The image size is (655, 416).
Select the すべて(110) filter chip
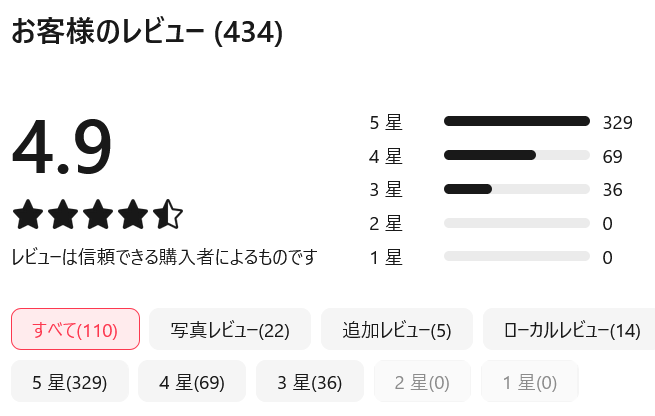tap(75, 329)
